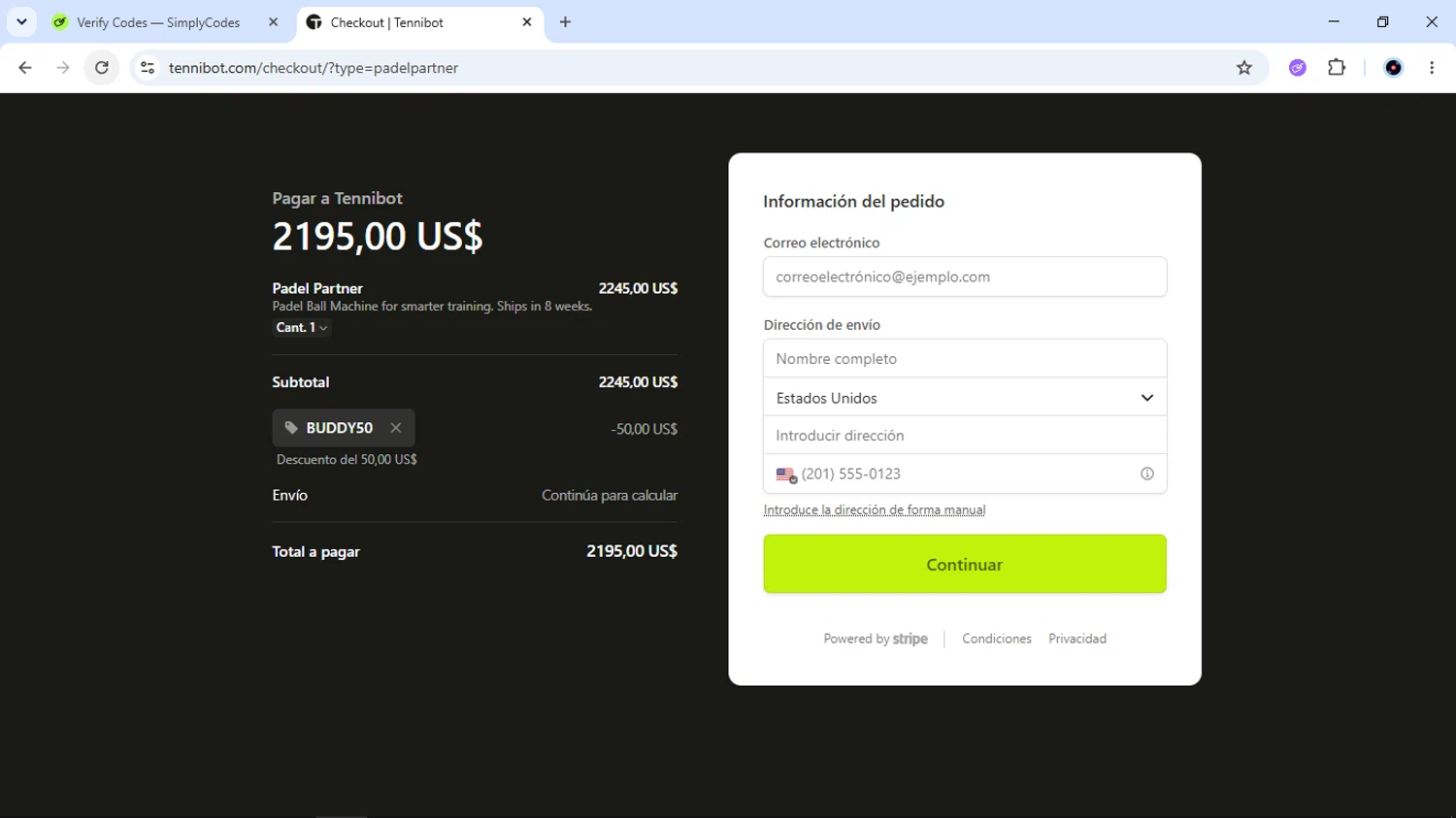Focus the Nombre completo field
1456x818 pixels.
pos(965,359)
